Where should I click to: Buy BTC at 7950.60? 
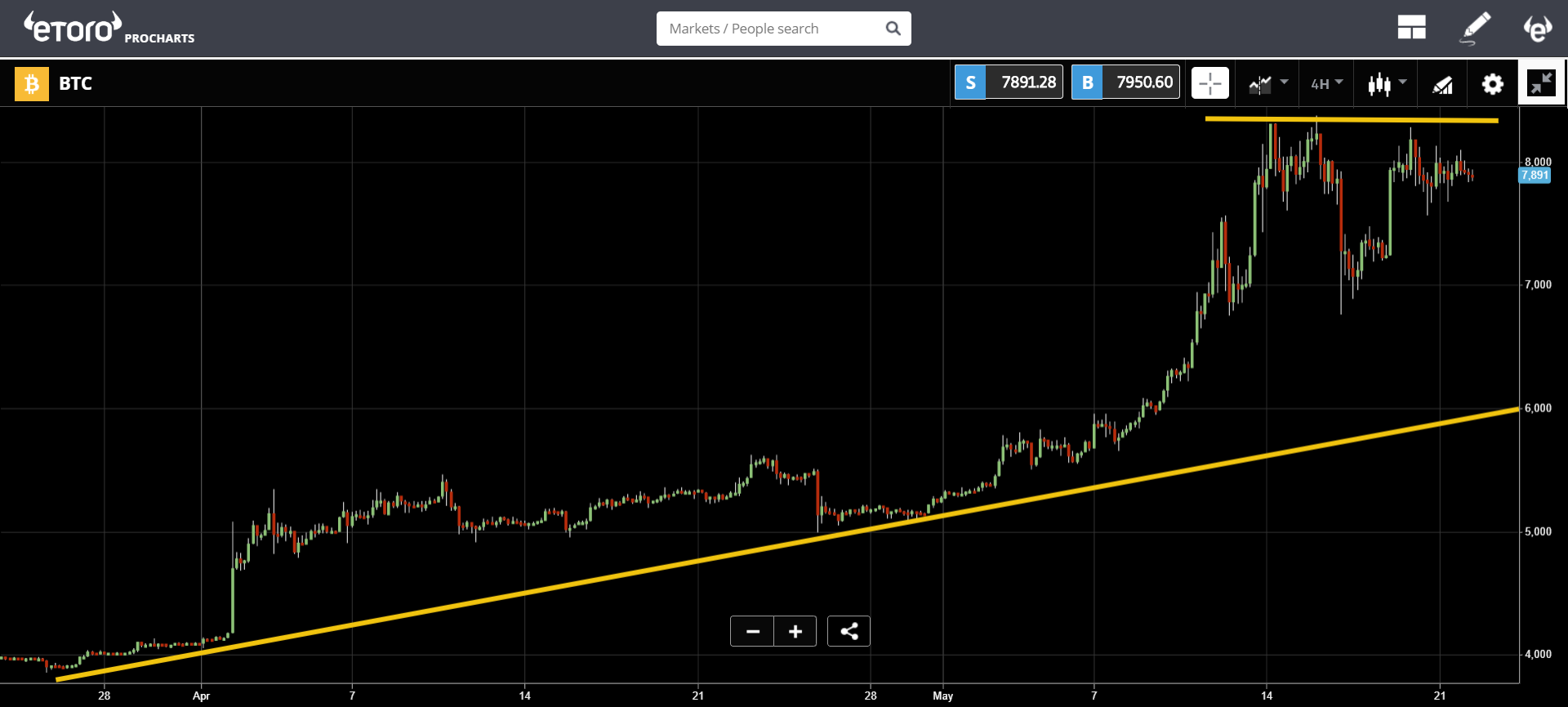click(1125, 82)
